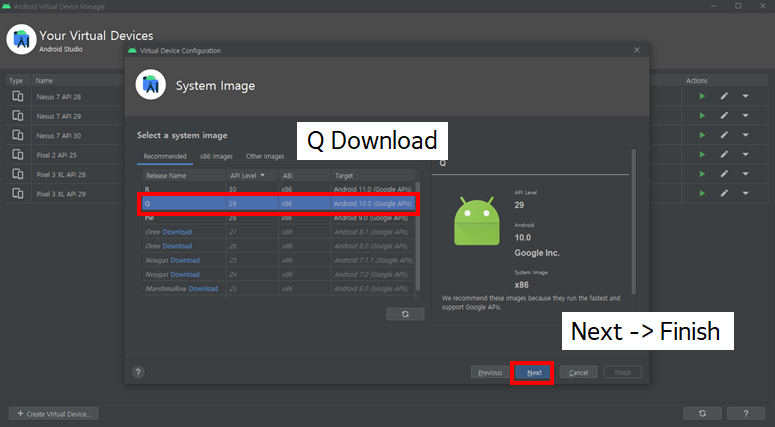Close the Virtual Device Configuration dialog
Image resolution: width=775 pixels, height=427 pixels.
click(637, 50)
